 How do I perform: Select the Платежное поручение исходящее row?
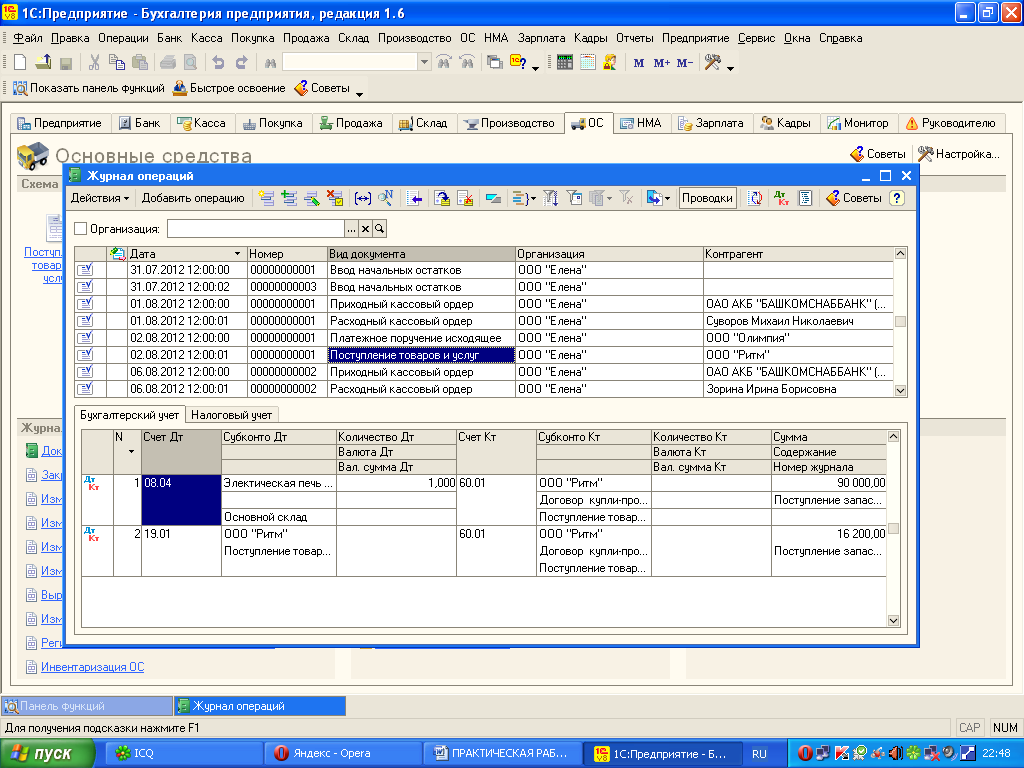tap(484, 338)
